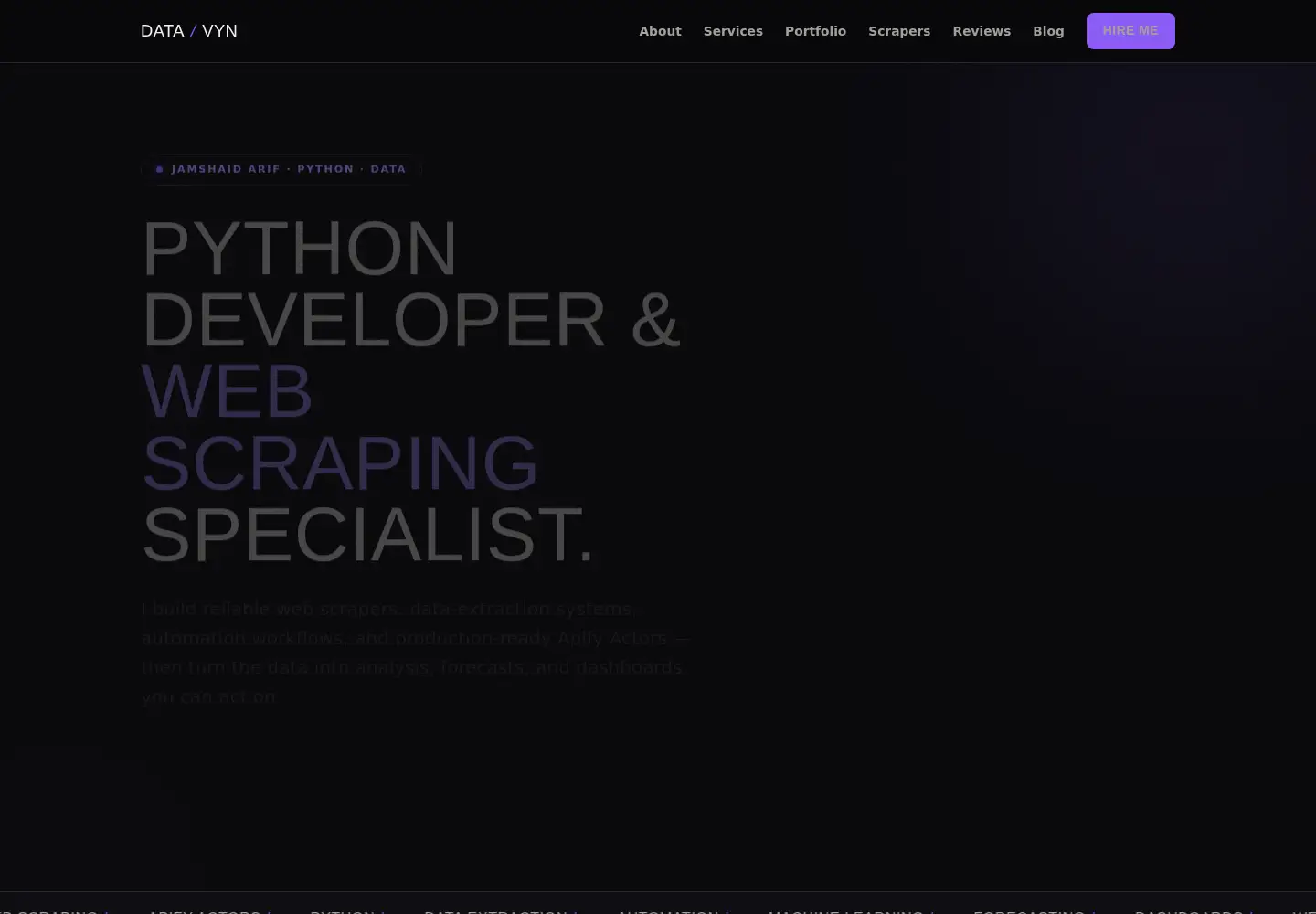Screen dimensions: 1316x914
Task: Click the DATA / VYN logo
Action: tap(189, 31)
